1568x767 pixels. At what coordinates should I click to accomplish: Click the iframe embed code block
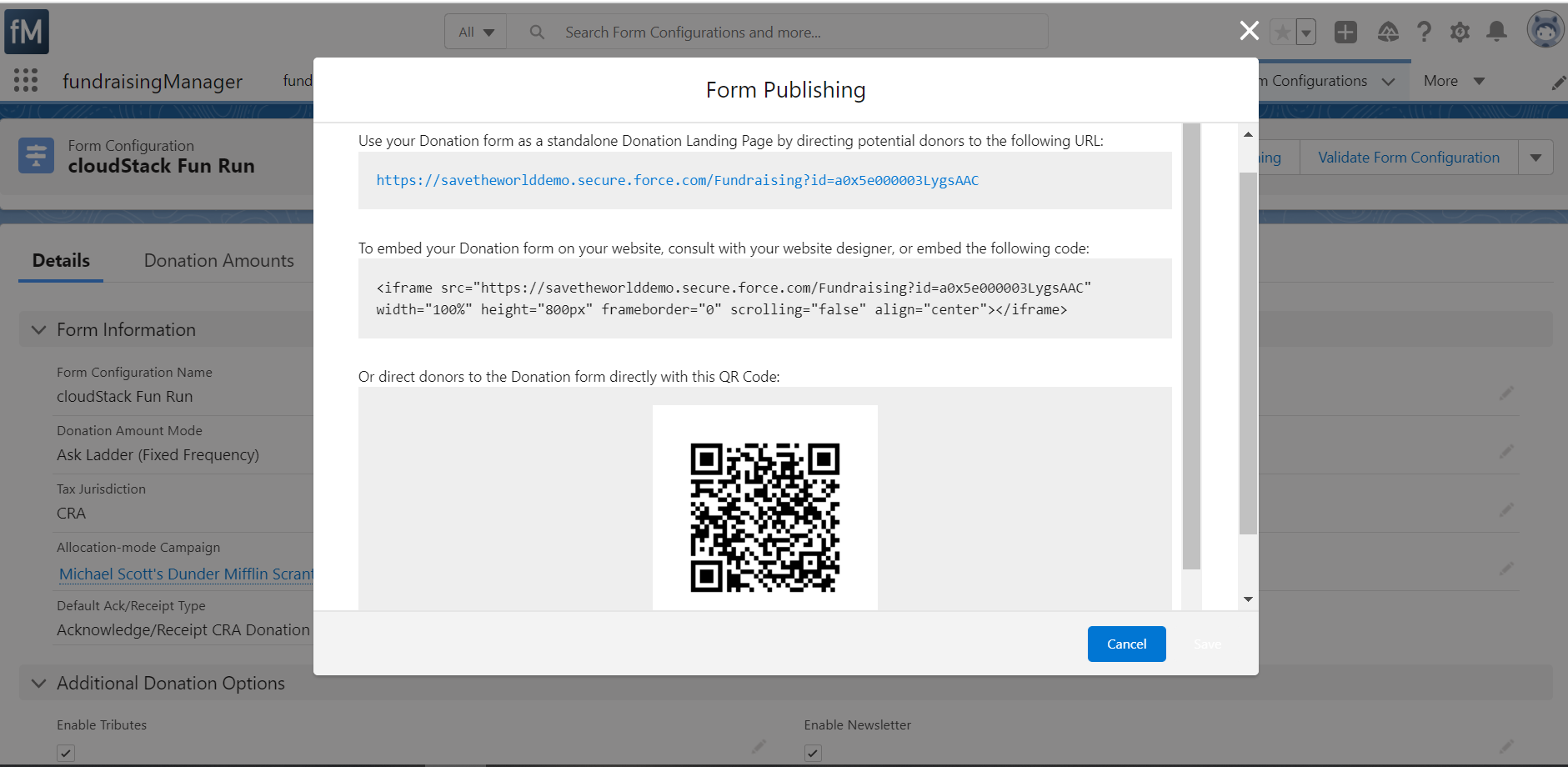(x=764, y=298)
